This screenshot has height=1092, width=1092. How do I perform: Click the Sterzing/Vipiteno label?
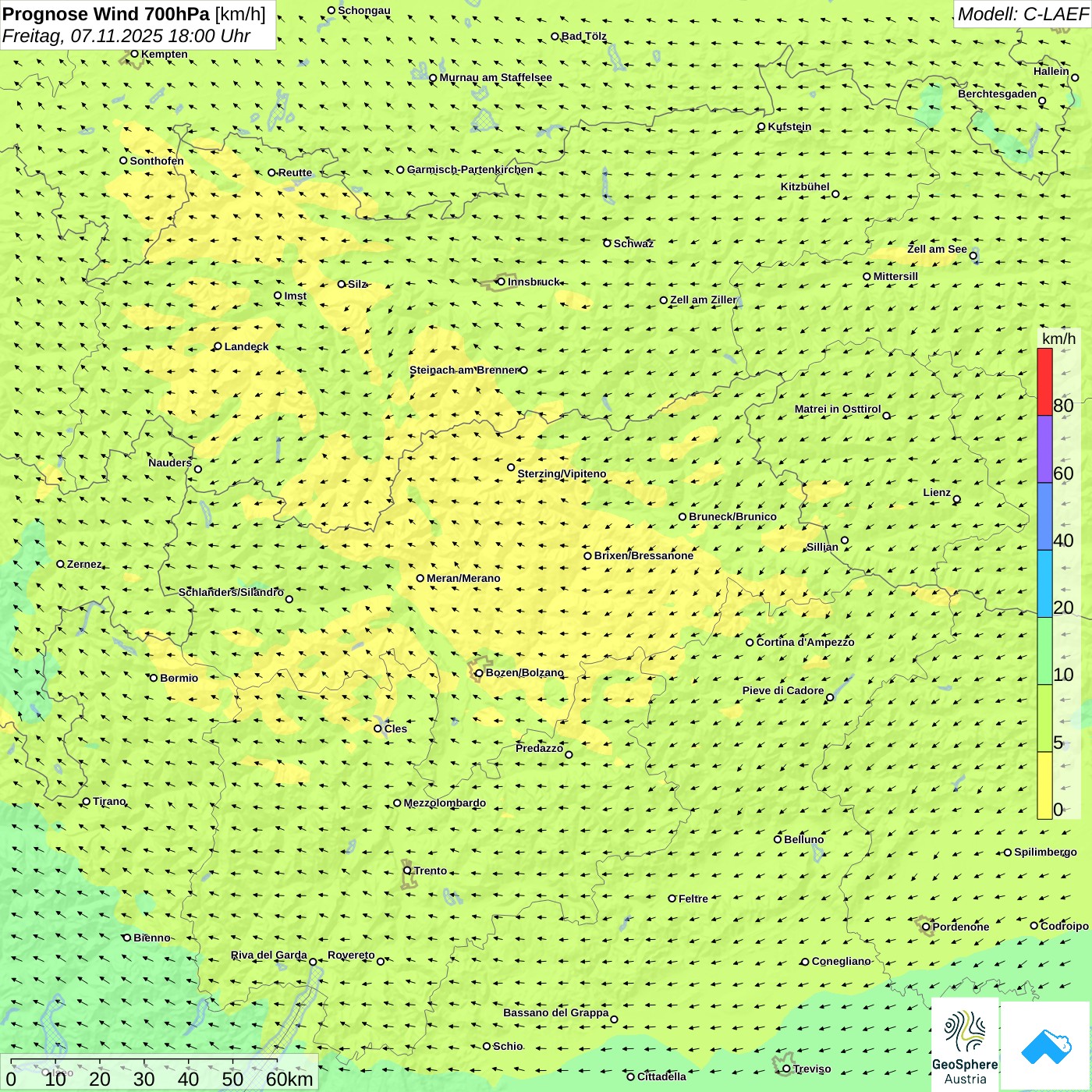(x=562, y=473)
